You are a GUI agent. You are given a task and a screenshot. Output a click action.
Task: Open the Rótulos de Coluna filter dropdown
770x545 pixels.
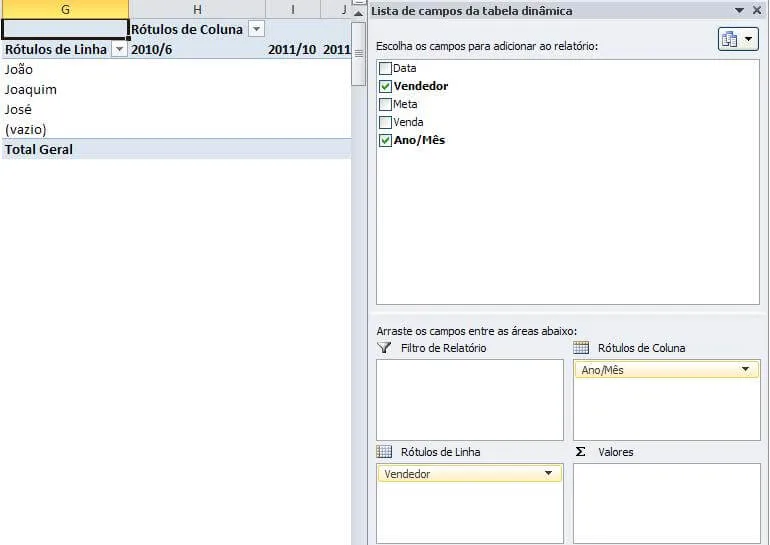click(256, 29)
